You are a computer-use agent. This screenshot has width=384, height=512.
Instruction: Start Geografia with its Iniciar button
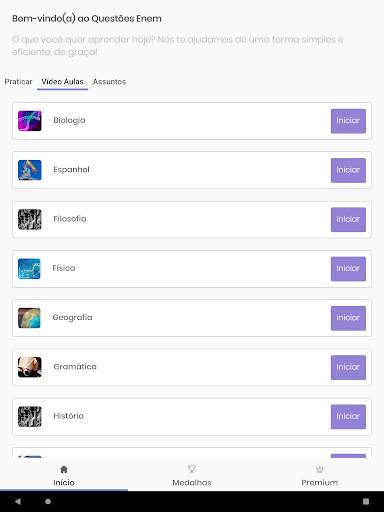click(x=348, y=318)
